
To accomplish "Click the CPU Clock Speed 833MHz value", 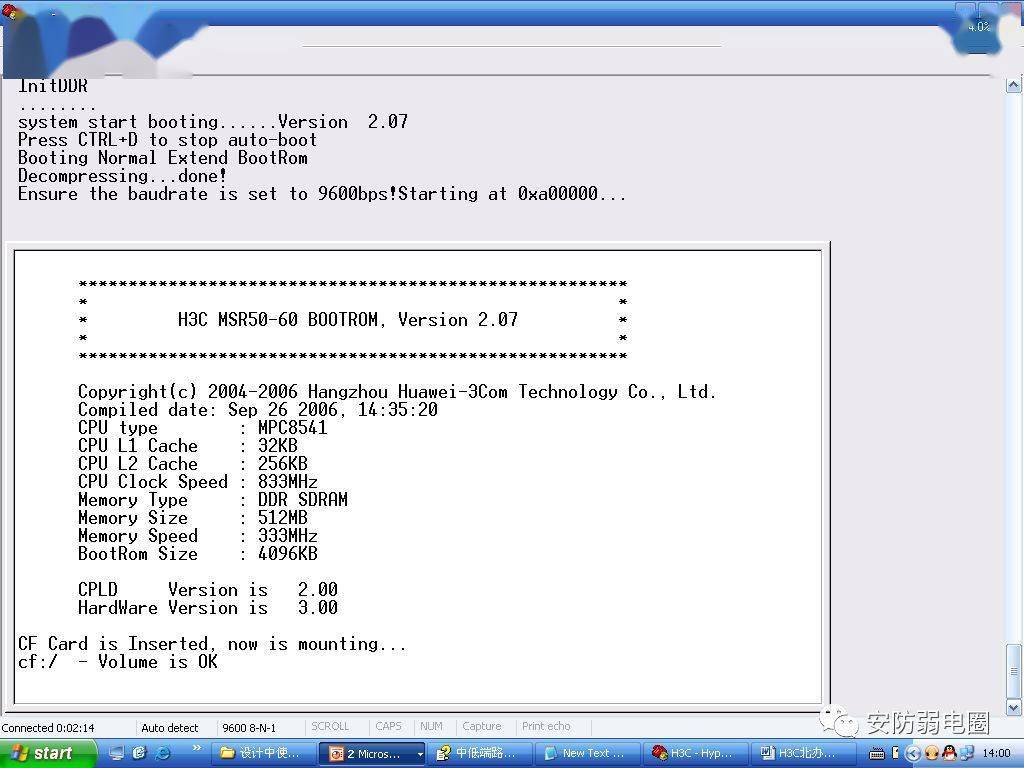I will (287, 482).
